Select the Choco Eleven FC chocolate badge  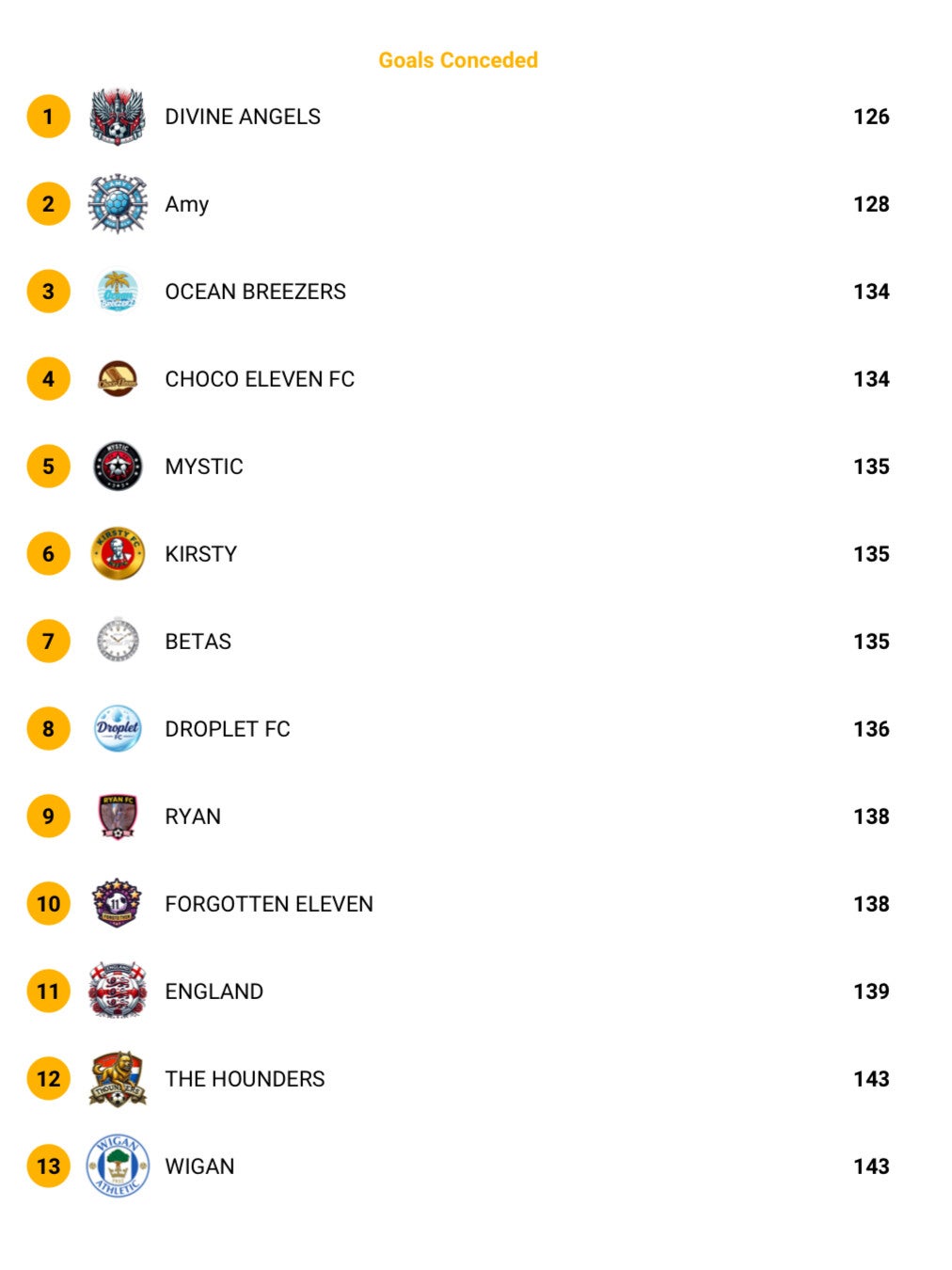[118, 378]
